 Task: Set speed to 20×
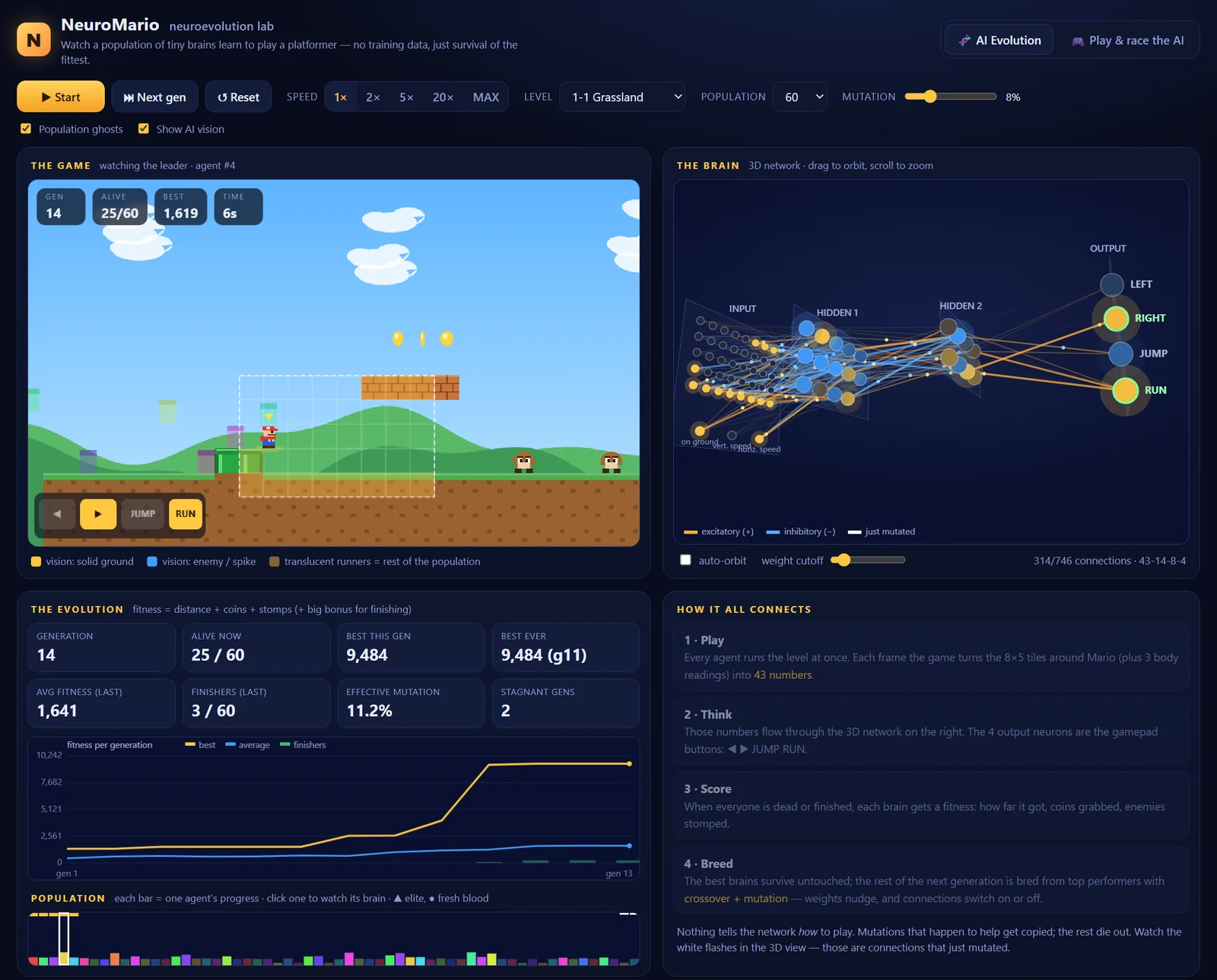(443, 97)
